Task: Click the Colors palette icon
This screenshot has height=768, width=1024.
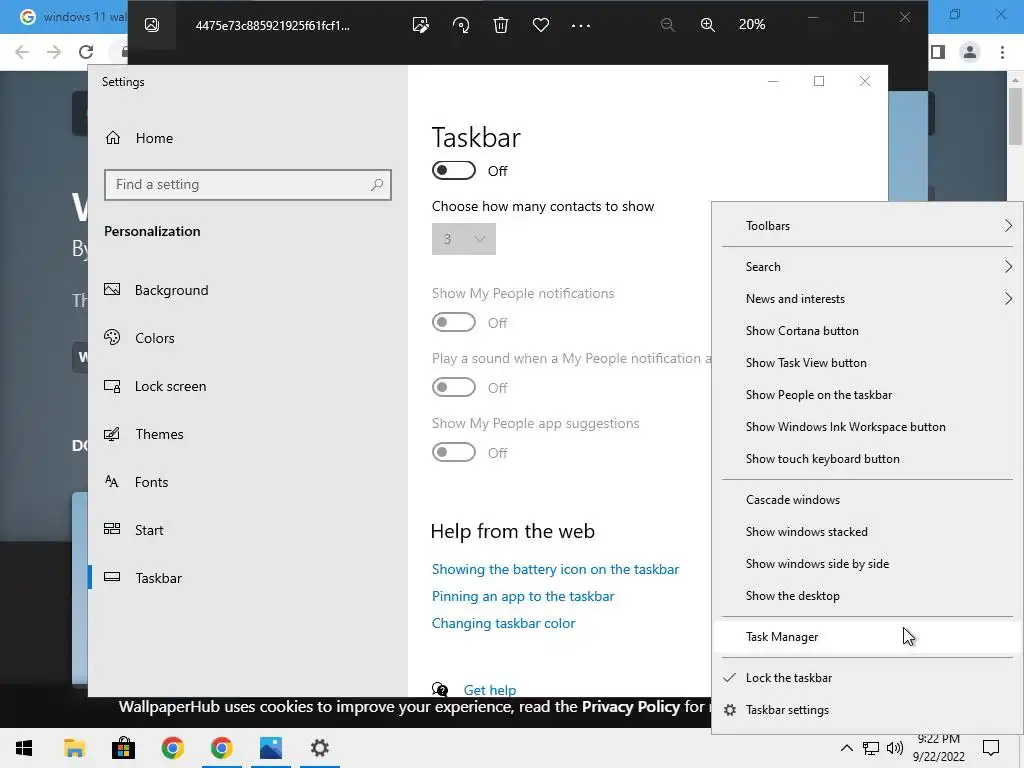Action: 112,338
